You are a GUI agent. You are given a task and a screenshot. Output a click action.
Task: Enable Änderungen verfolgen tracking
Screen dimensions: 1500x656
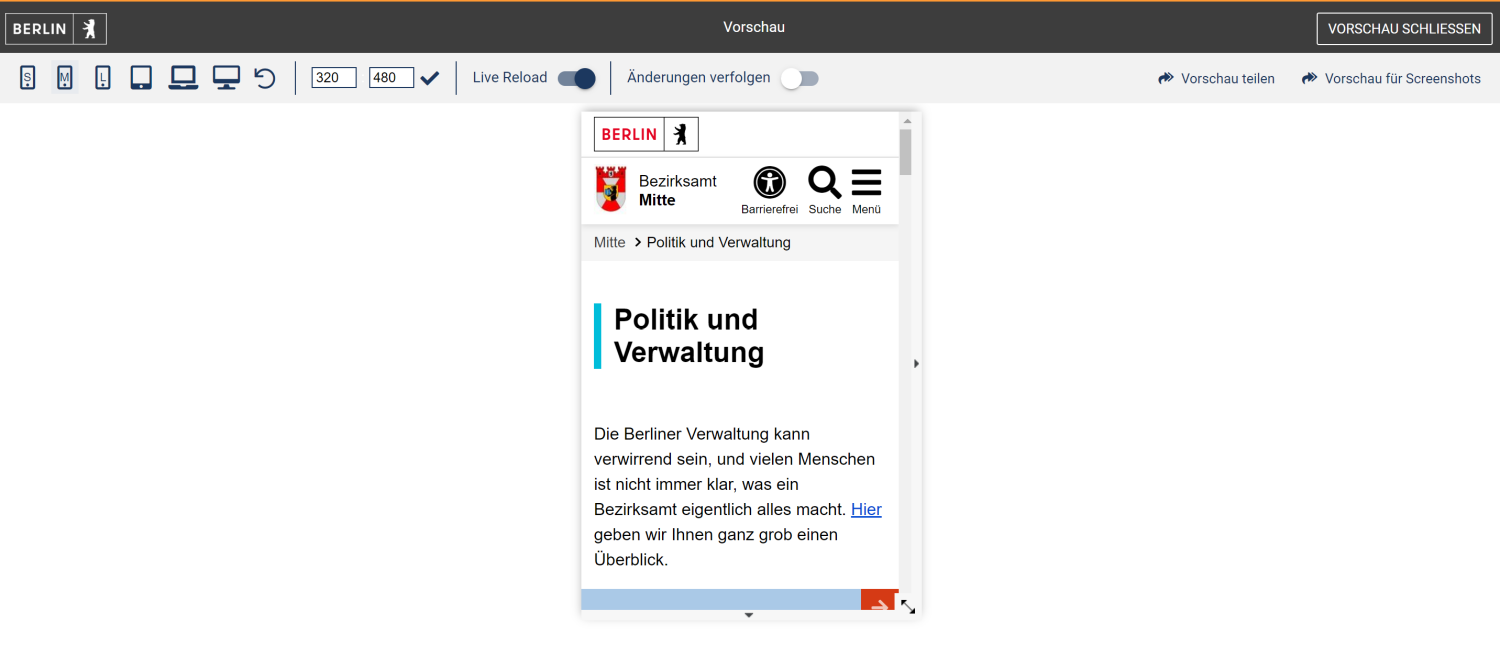(x=799, y=77)
